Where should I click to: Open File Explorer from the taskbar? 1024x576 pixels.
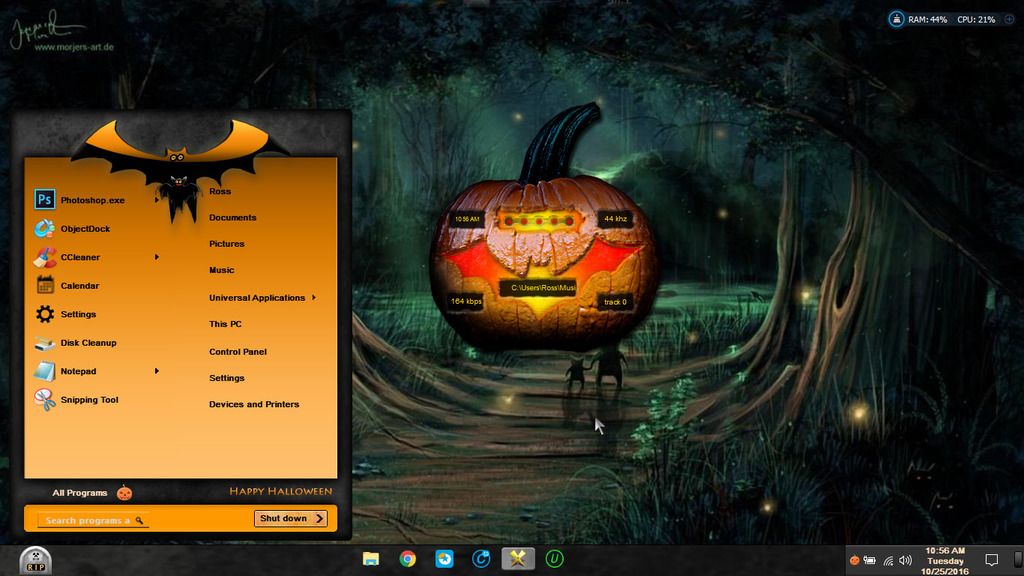pyautogui.click(x=371, y=559)
